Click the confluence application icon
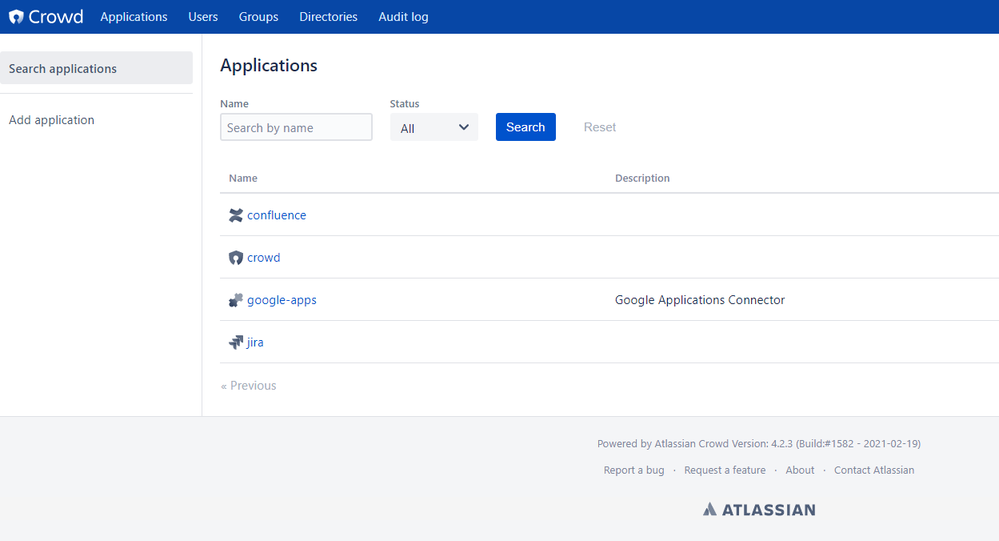 [x=236, y=215]
